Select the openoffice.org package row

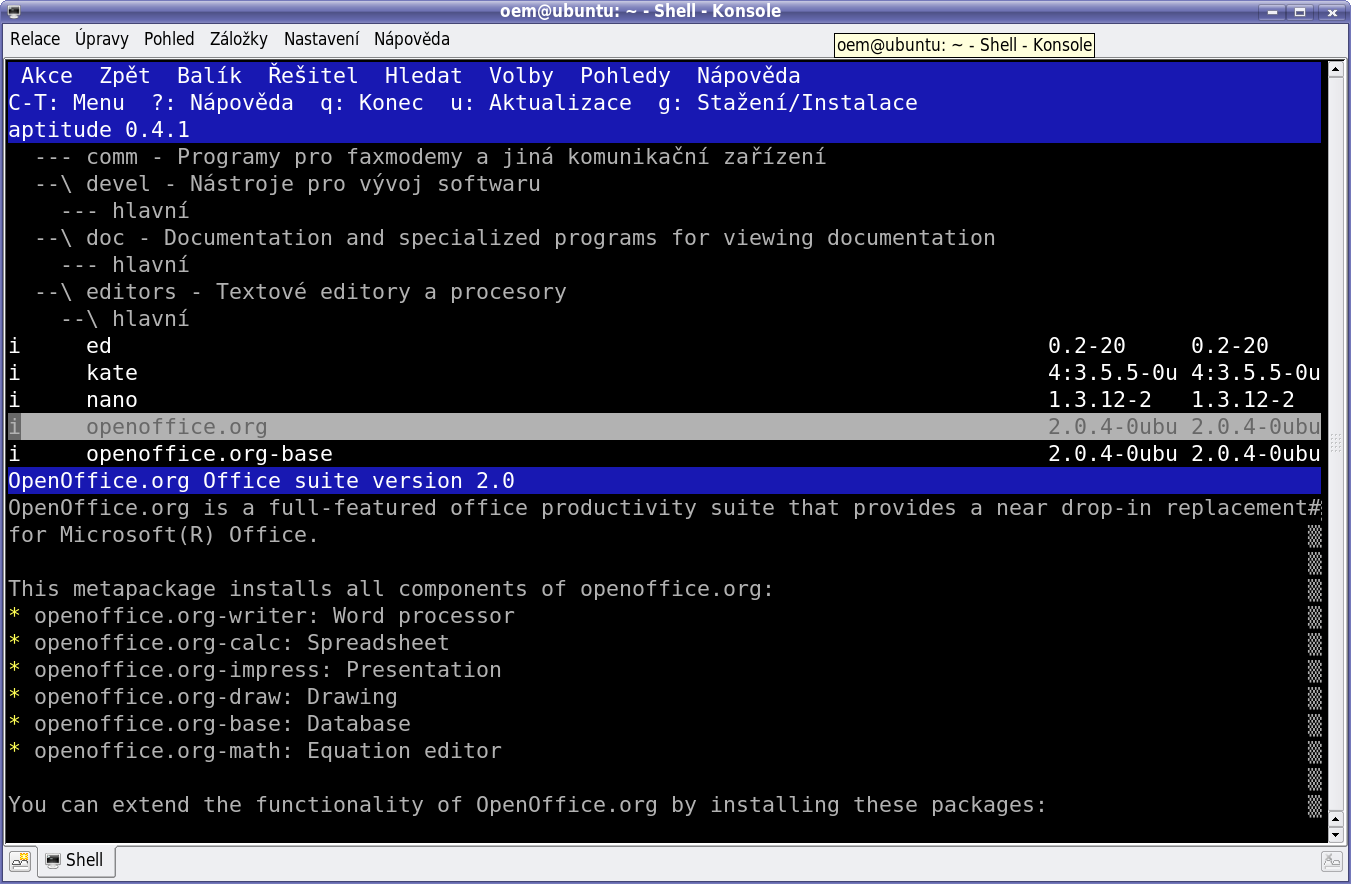664,427
